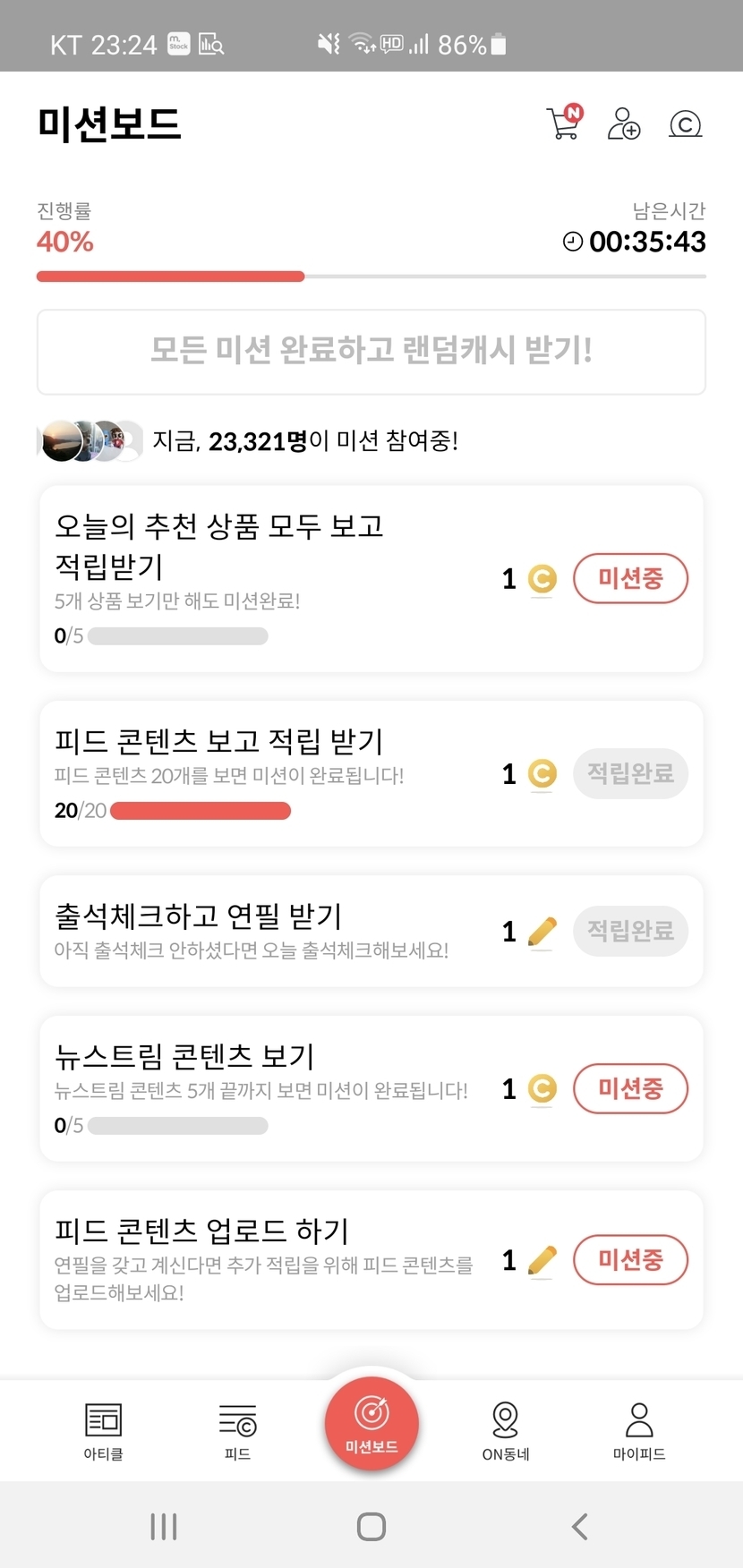Tap 미션중 for 오늘의 추천 상품 mission
Screen dimensions: 743x1568
[x=630, y=578]
